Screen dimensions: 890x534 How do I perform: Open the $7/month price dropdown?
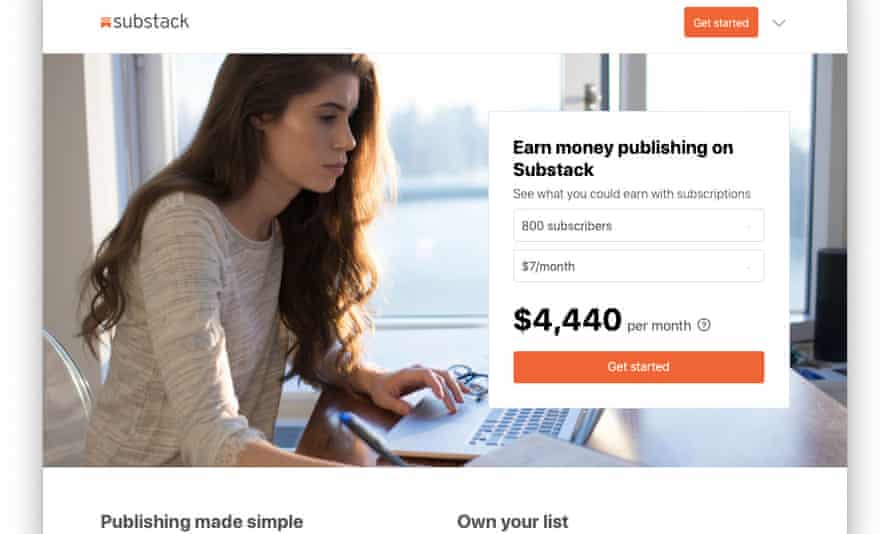point(639,266)
